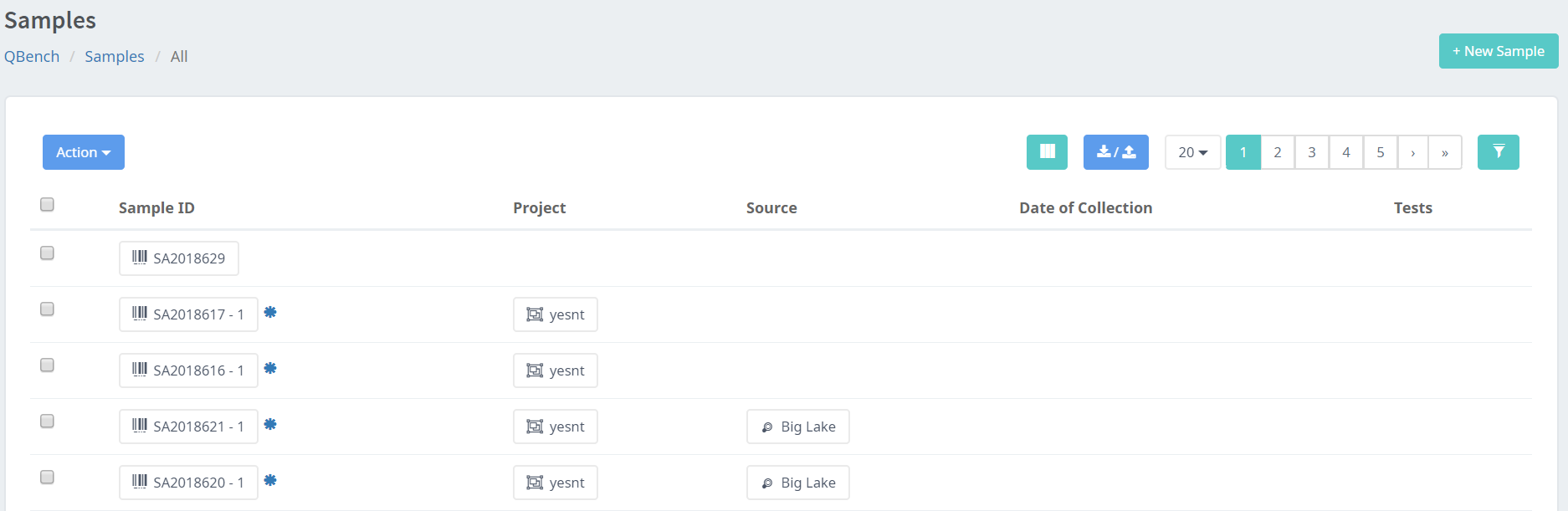The image size is (1568, 511).
Task: Click the asterisk icon beside SA2018621 - 1
Action: pyautogui.click(x=270, y=425)
